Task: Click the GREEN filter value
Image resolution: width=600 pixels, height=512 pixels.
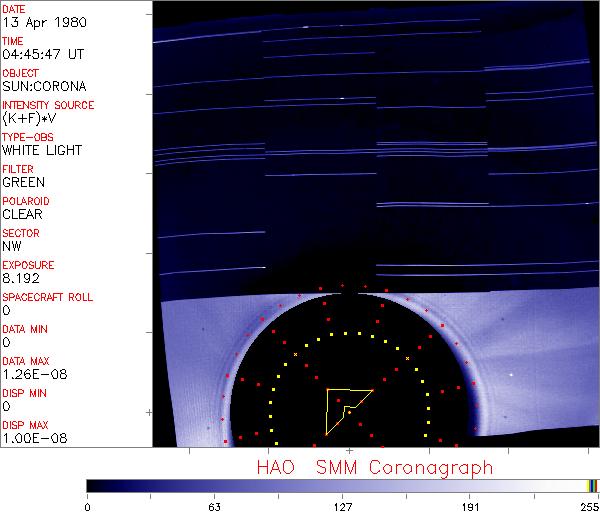Action: click(22, 183)
